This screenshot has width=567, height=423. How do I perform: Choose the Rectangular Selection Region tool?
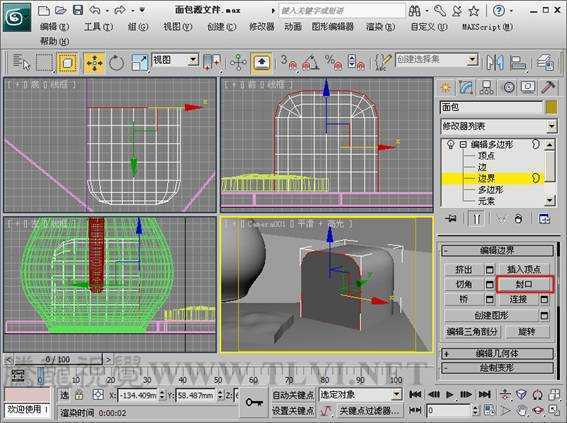44,63
